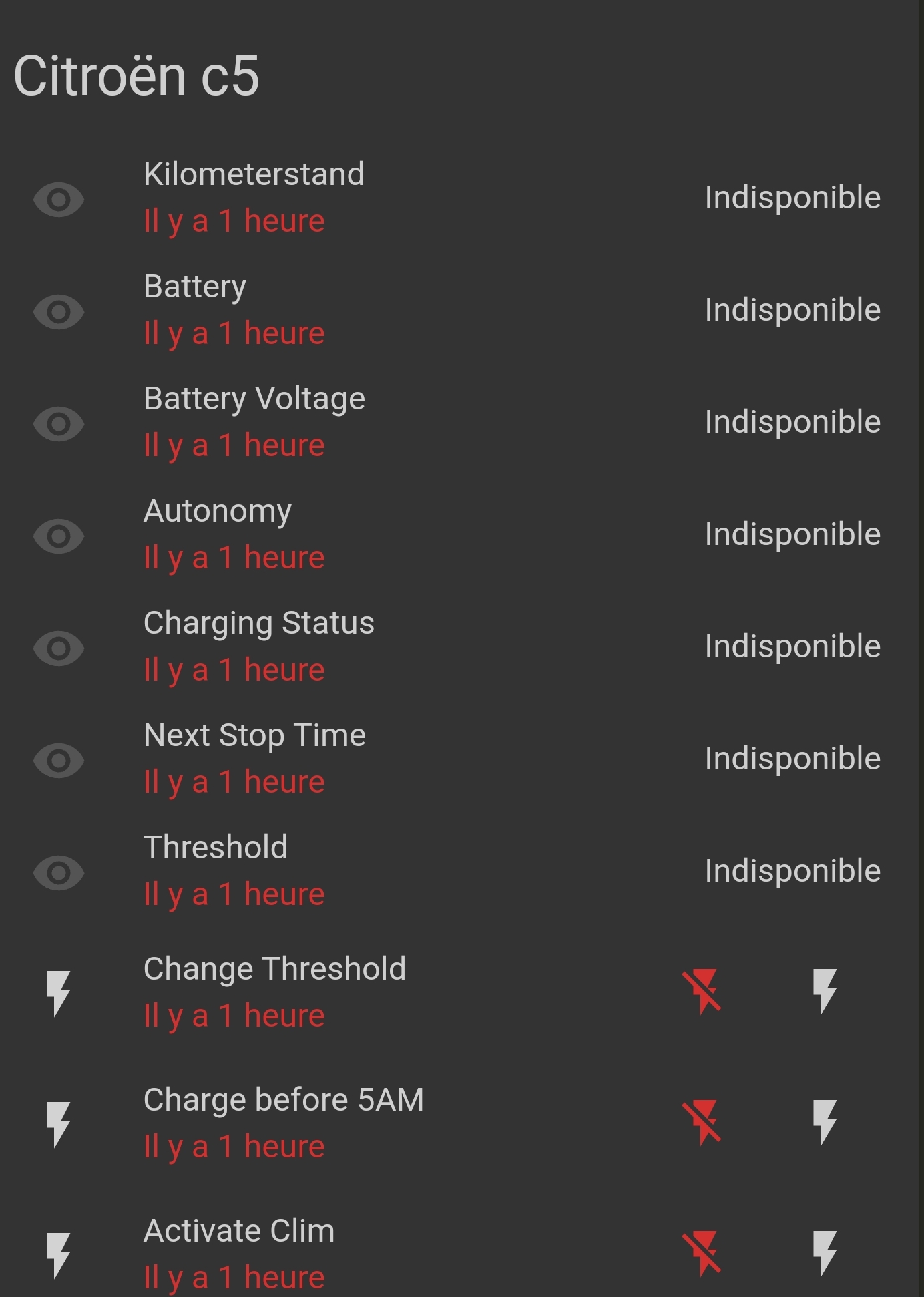Click the Indisponible state of Kilometerstand
Screen dimensions: 924x1297
point(792,198)
